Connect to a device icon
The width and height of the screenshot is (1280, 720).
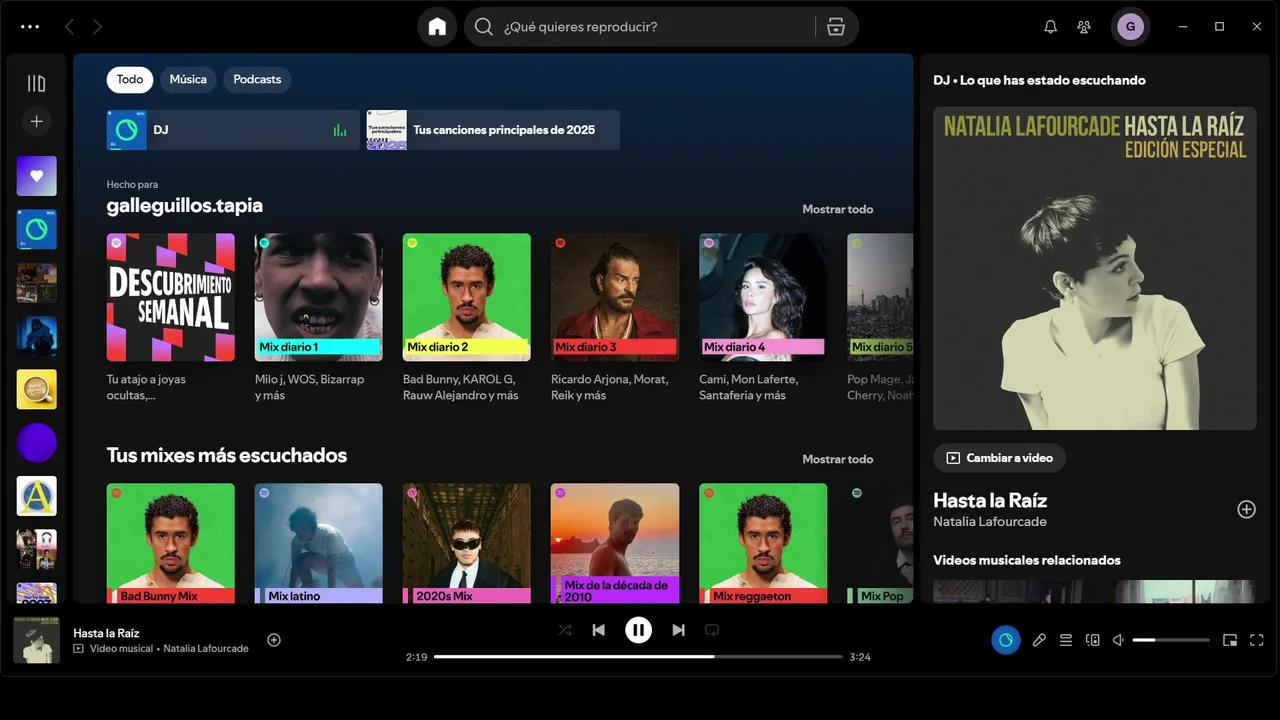coord(1093,640)
